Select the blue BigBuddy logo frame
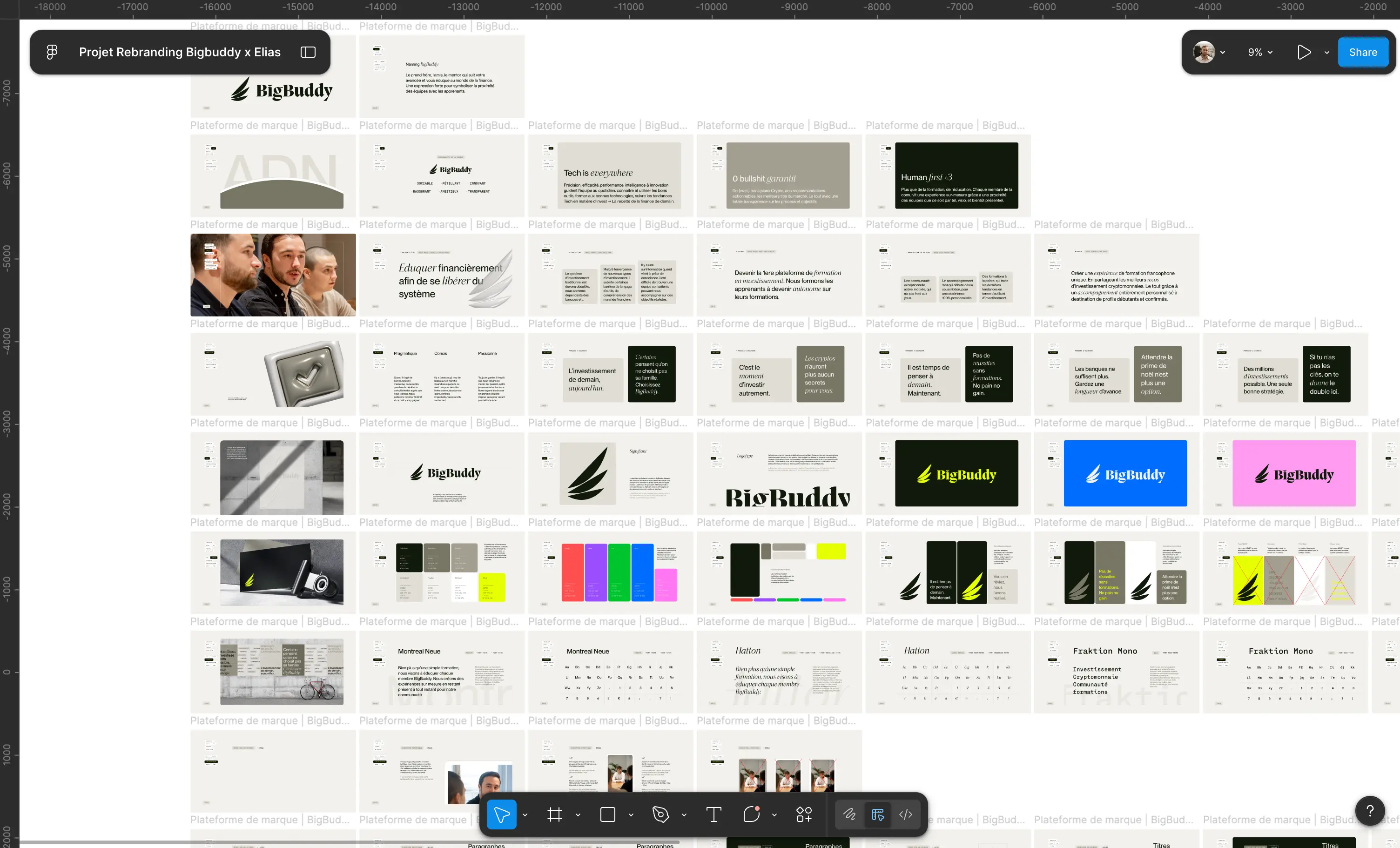Viewport: 1400px width, 848px height. pos(1125,473)
